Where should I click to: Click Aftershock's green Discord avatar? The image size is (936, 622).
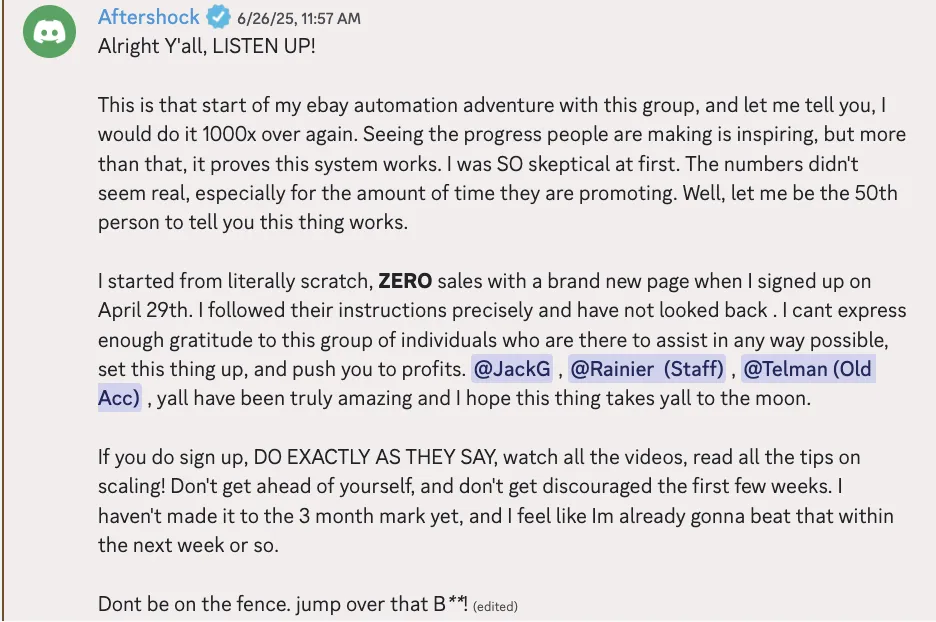[51, 31]
